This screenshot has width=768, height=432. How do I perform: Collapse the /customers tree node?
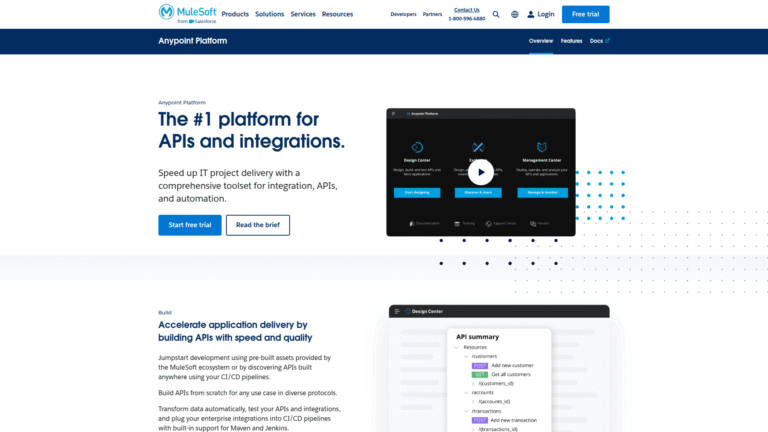pyautogui.click(x=466, y=357)
